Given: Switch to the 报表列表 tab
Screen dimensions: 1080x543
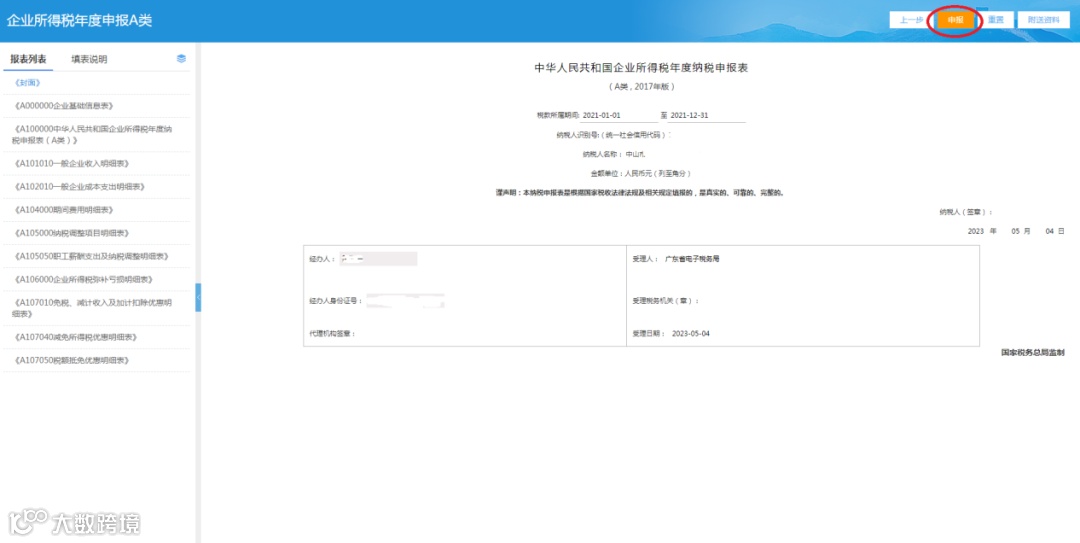Looking at the screenshot, I should [x=28, y=59].
